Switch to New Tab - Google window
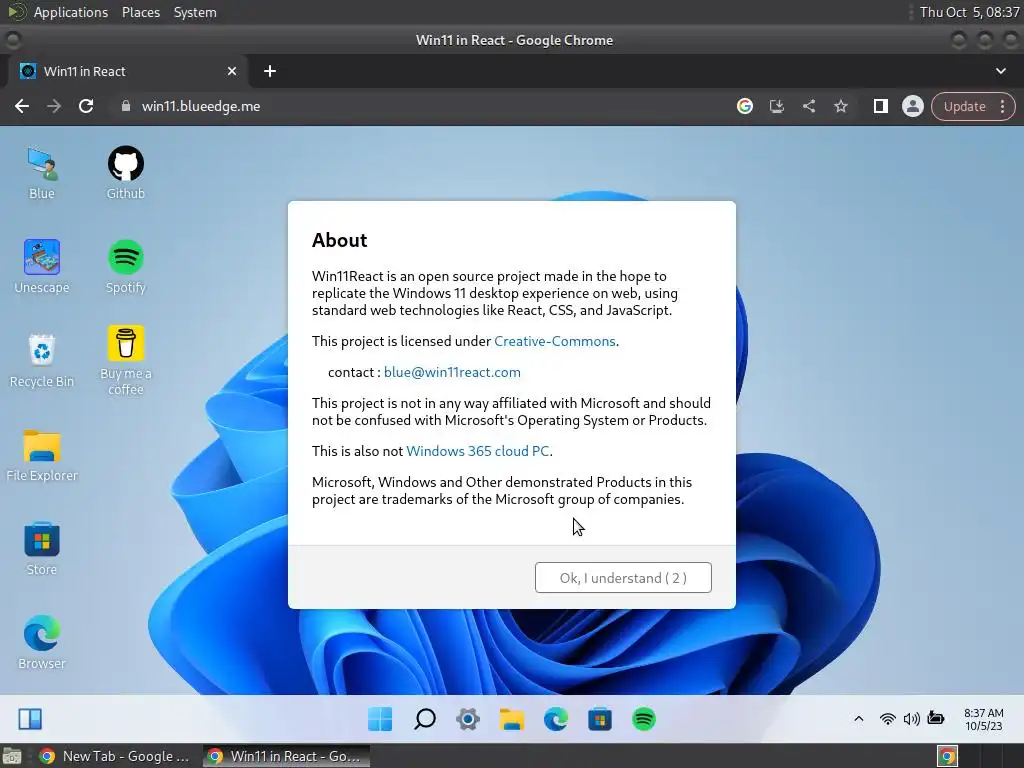Viewport: 1024px width, 768px height. pyautogui.click(x=114, y=756)
